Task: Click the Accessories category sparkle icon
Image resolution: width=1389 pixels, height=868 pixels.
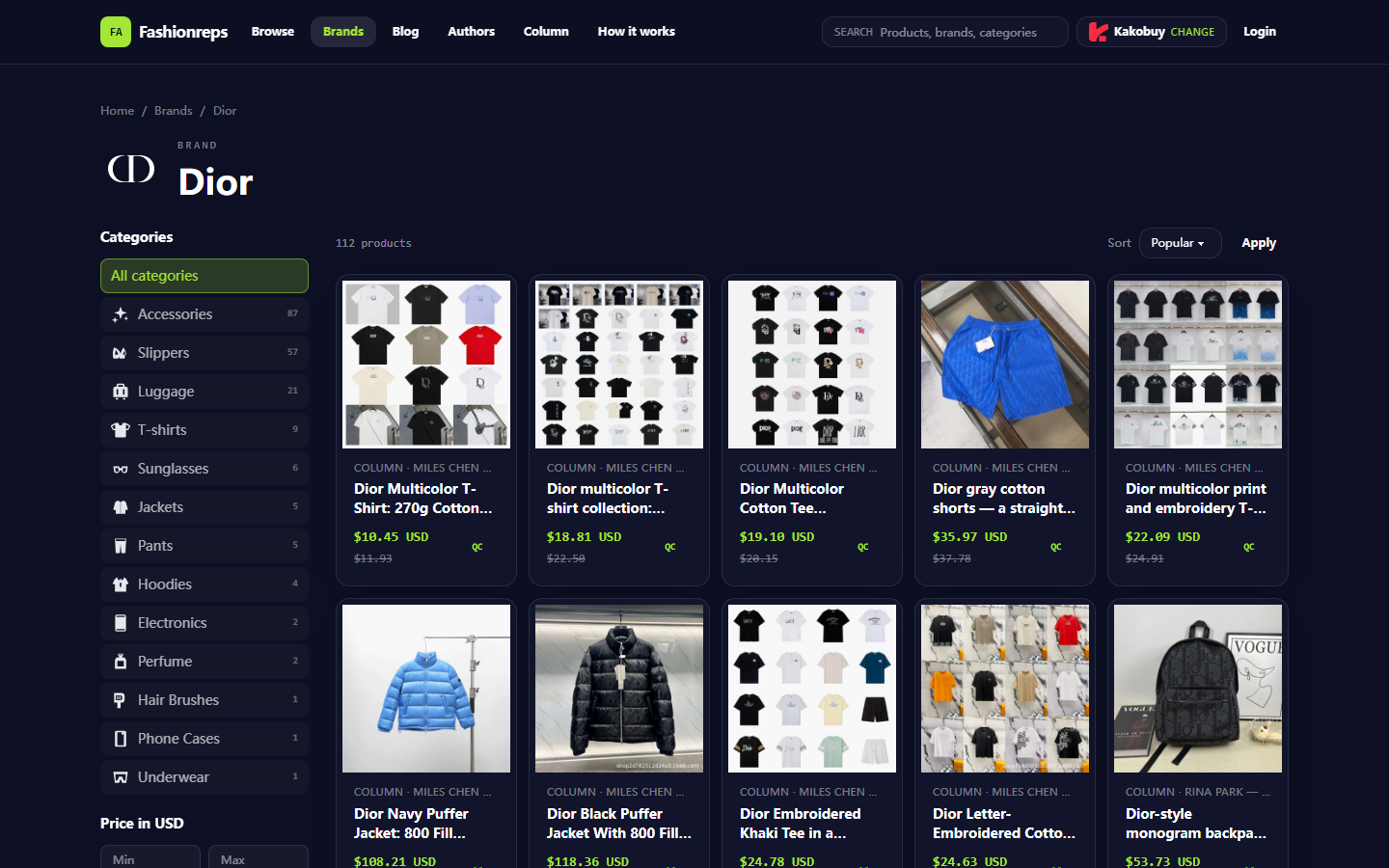Action: pyautogui.click(x=121, y=314)
